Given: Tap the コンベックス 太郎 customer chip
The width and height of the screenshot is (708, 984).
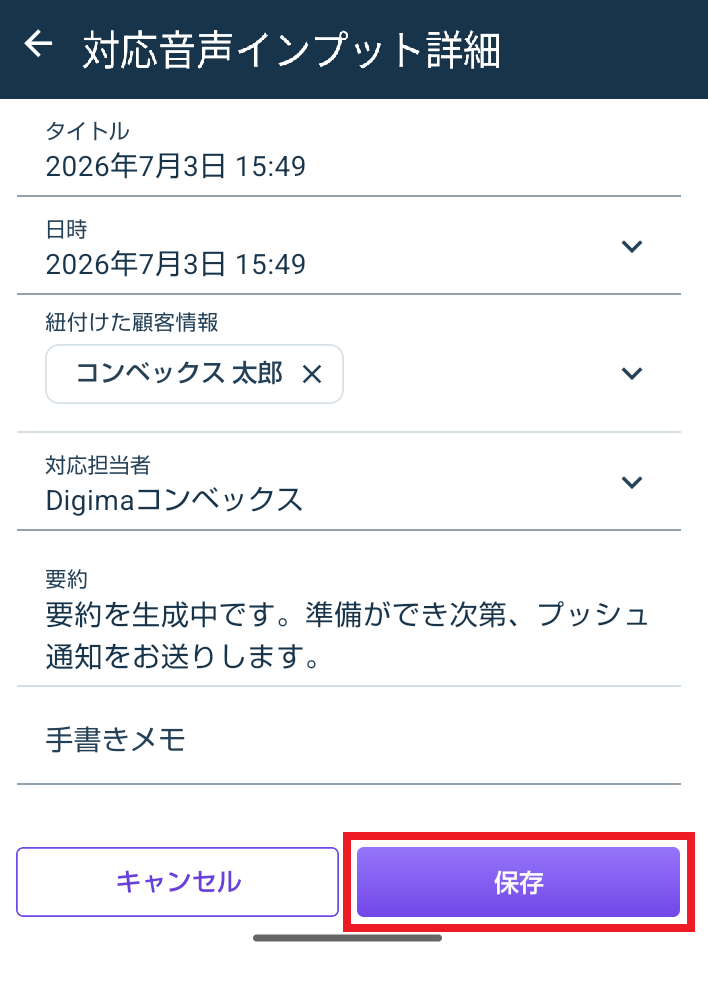Looking at the screenshot, I should (194, 374).
